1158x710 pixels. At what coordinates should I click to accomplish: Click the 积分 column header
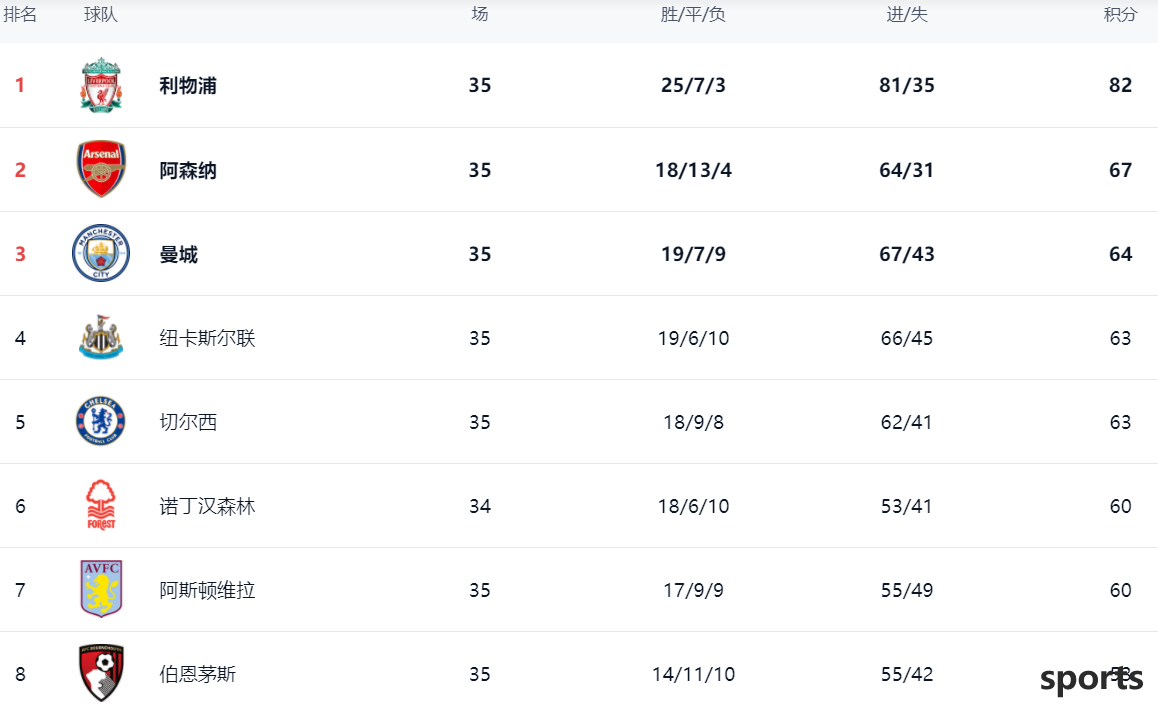click(1120, 14)
